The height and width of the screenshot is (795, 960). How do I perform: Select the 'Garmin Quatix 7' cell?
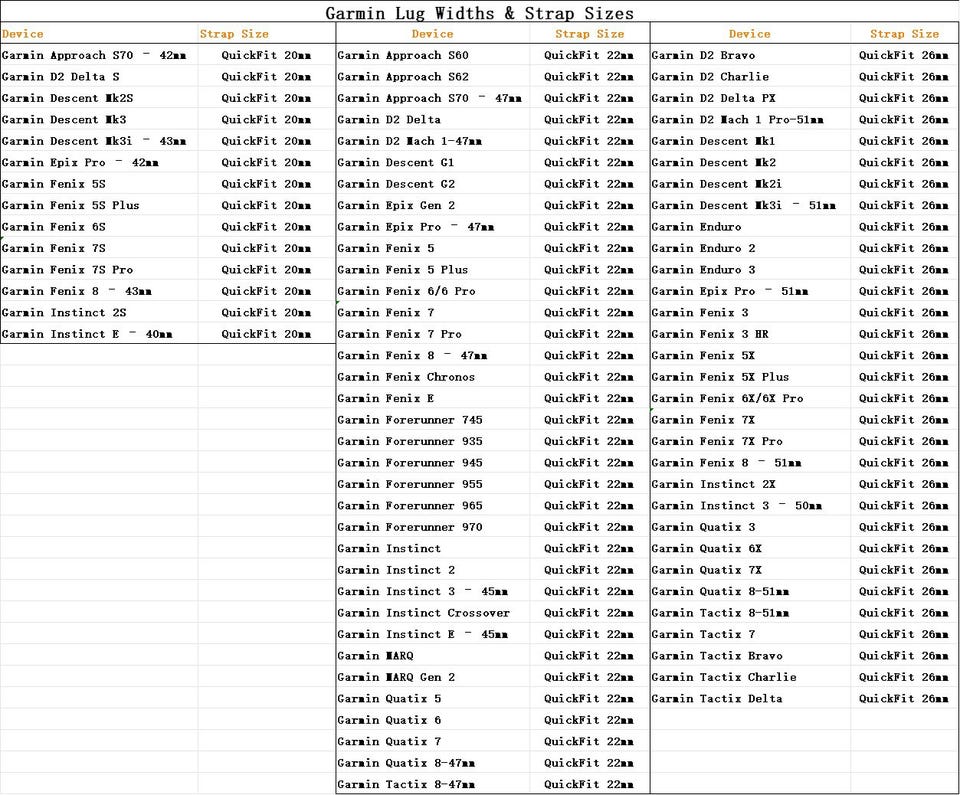point(433,741)
